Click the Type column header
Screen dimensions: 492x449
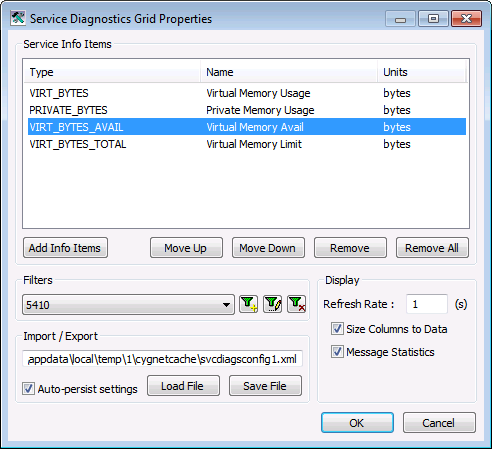(112, 72)
